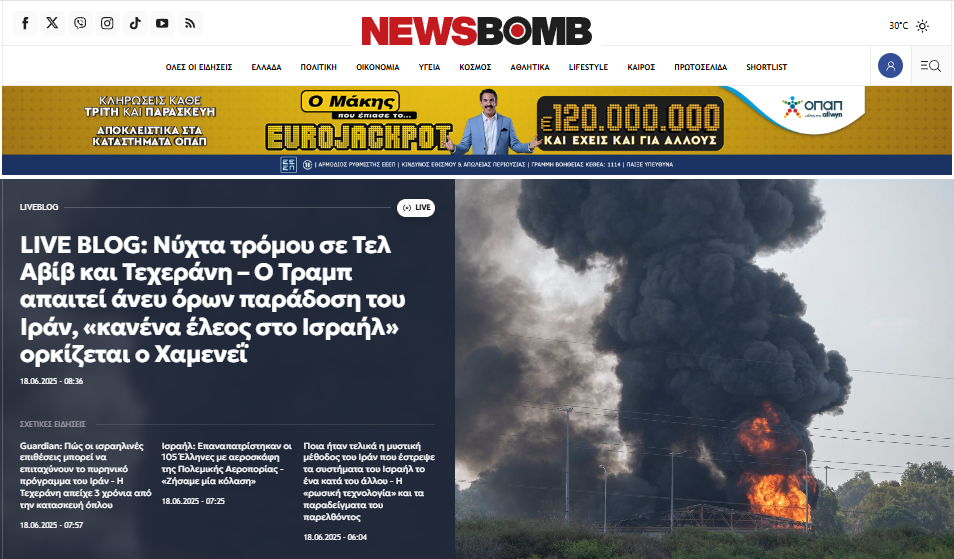954x559 pixels.
Task: Open the LIVE BLOG headline about Tel Aviv
Action: [x=213, y=299]
